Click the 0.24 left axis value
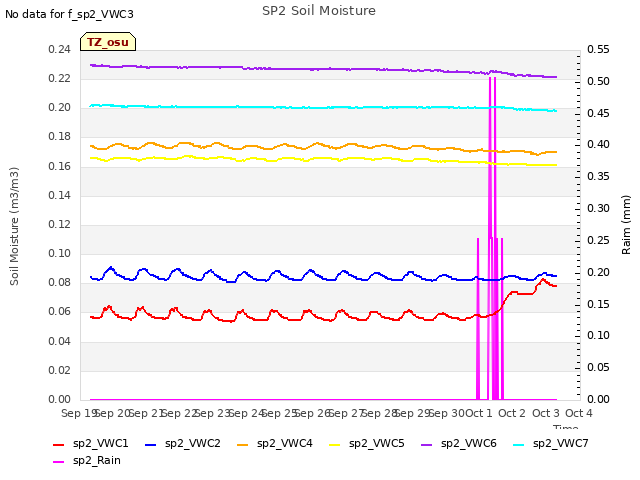 point(60,49)
